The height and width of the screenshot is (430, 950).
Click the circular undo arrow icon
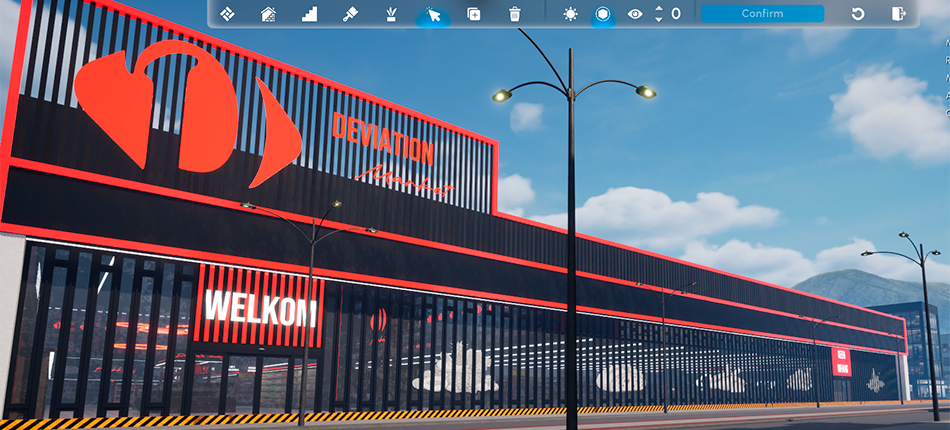pos(857,14)
